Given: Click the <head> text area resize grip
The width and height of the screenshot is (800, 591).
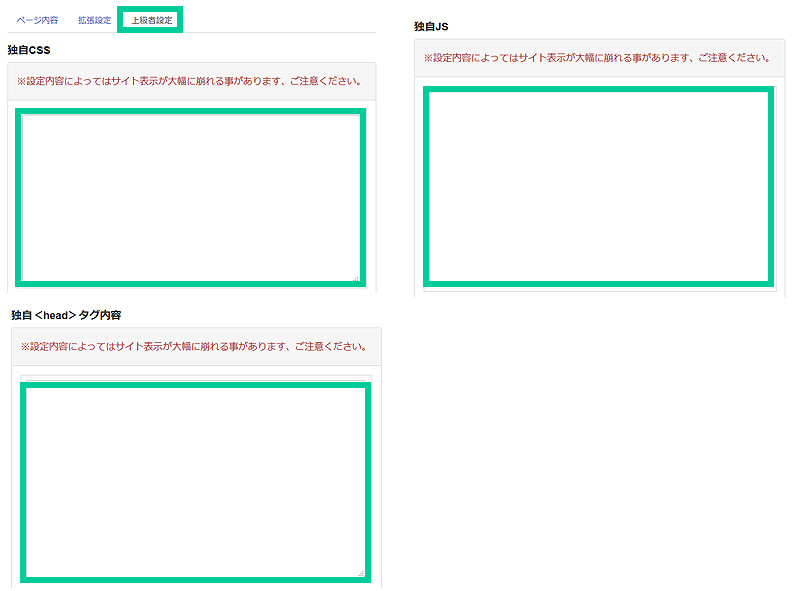Looking at the screenshot, I should pos(361,573).
